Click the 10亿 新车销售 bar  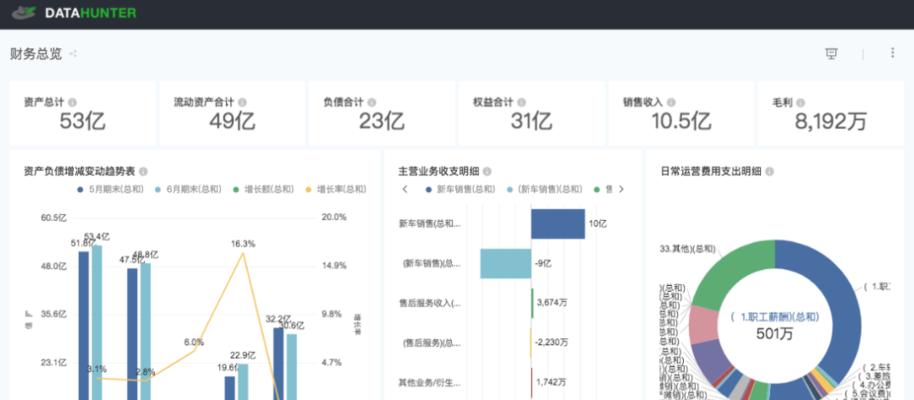558,224
